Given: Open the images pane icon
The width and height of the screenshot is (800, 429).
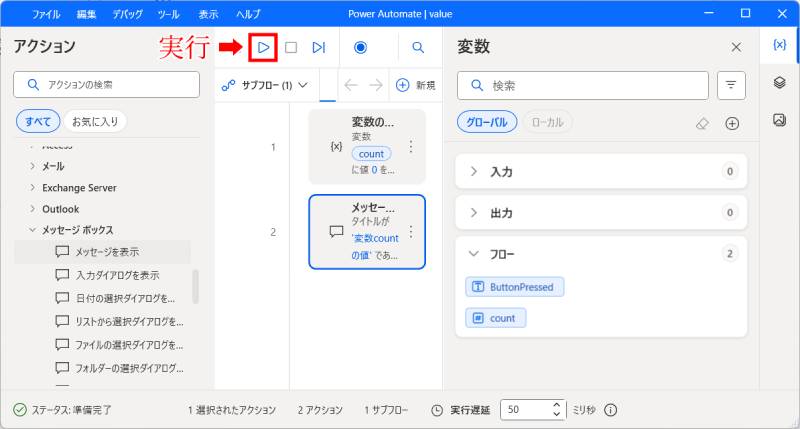Looking at the screenshot, I should (779, 120).
